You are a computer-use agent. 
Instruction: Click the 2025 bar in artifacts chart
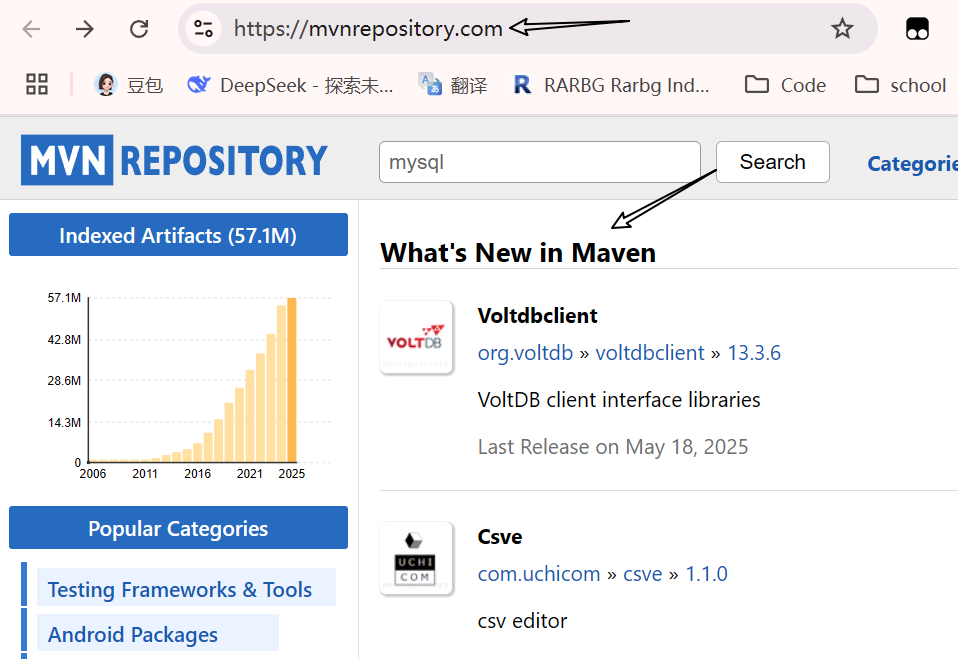point(291,379)
